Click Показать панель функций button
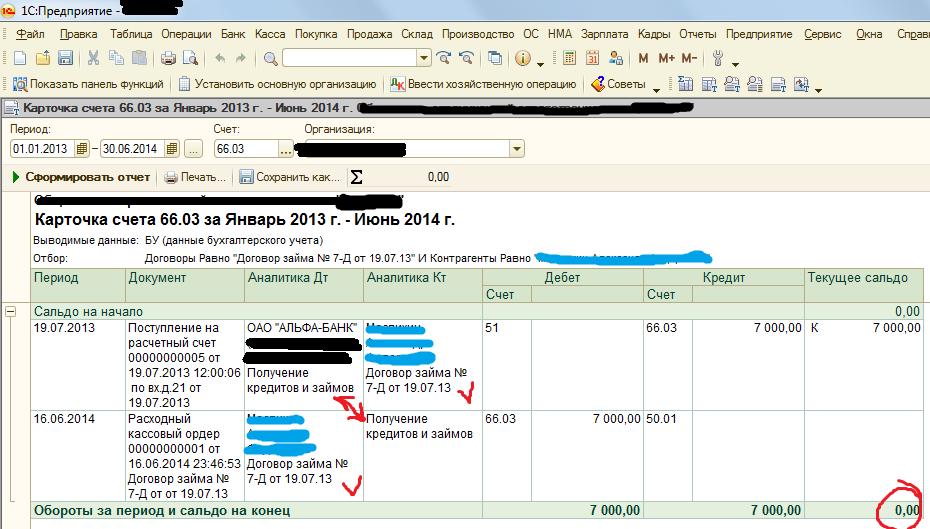930x529 pixels. [x=88, y=84]
